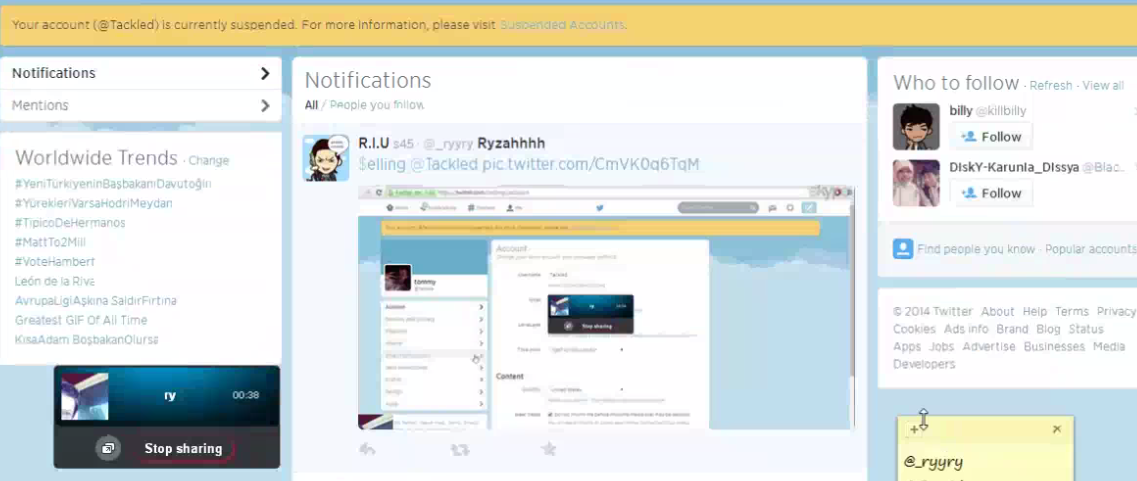Click the Find people you know icon

(x=903, y=249)
